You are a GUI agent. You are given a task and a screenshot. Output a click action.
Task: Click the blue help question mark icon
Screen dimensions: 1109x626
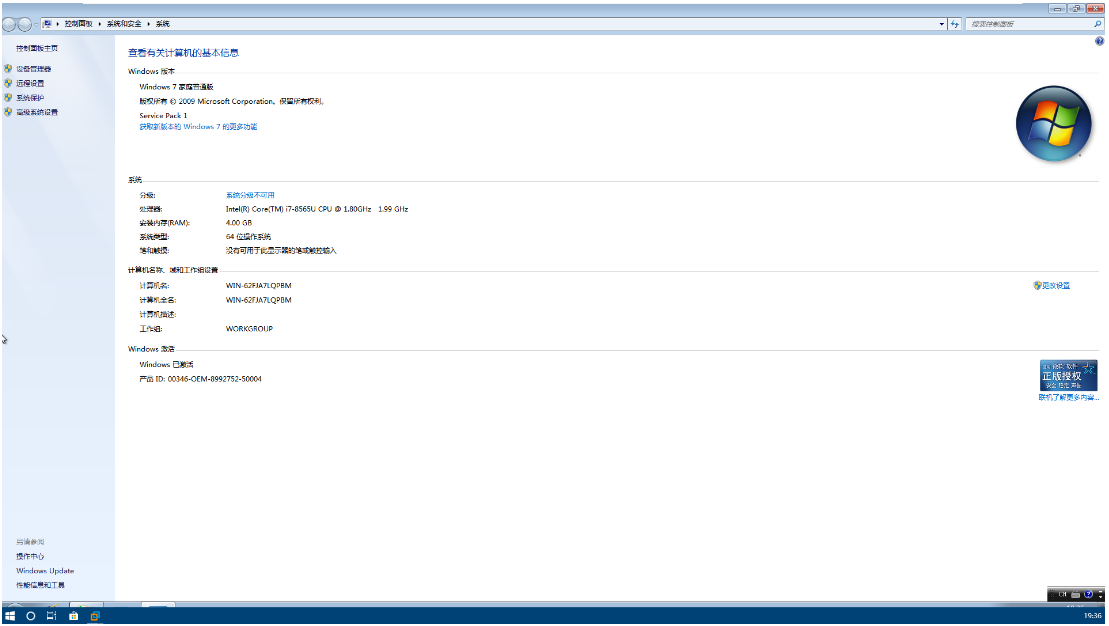pyautogui.click(x=1100, y=41)
